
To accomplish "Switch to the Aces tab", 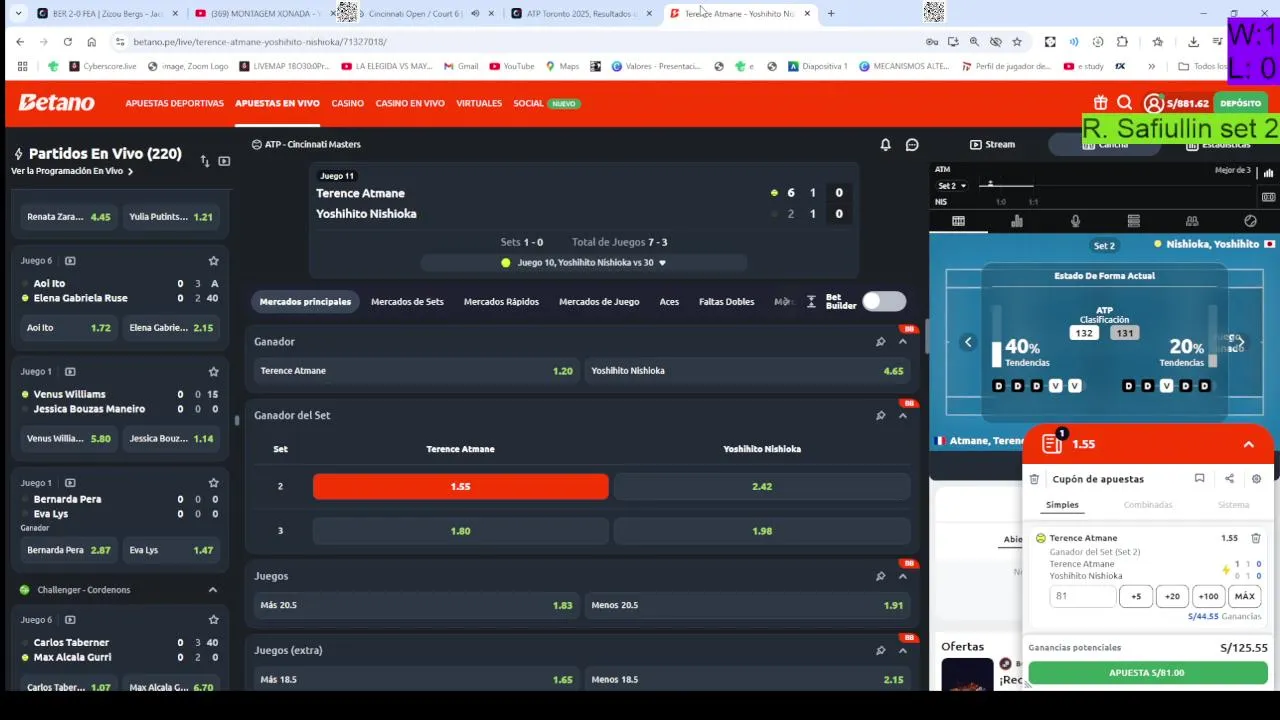I will click(669, 302).
